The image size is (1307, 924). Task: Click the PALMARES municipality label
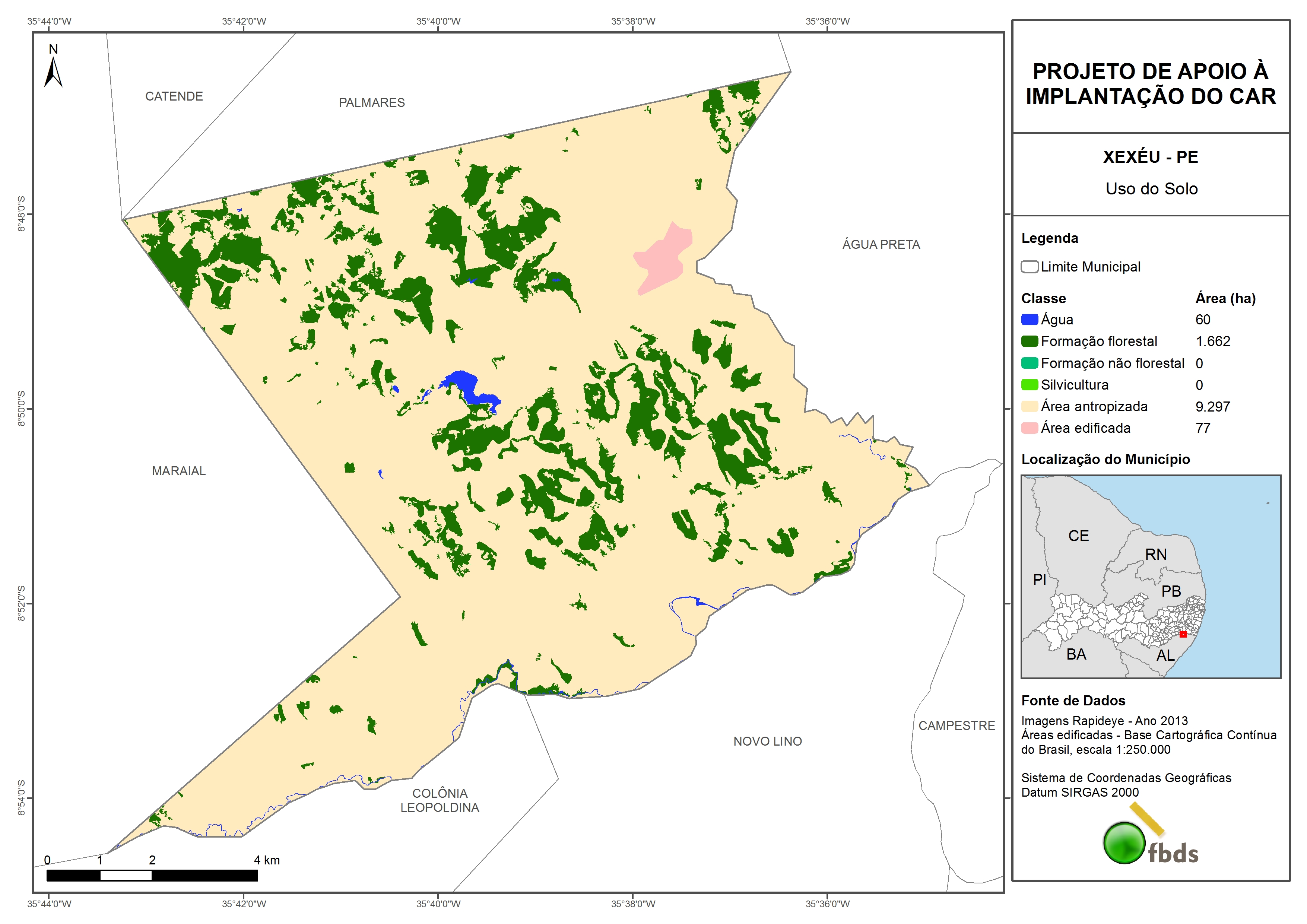(x=372, y=102)
